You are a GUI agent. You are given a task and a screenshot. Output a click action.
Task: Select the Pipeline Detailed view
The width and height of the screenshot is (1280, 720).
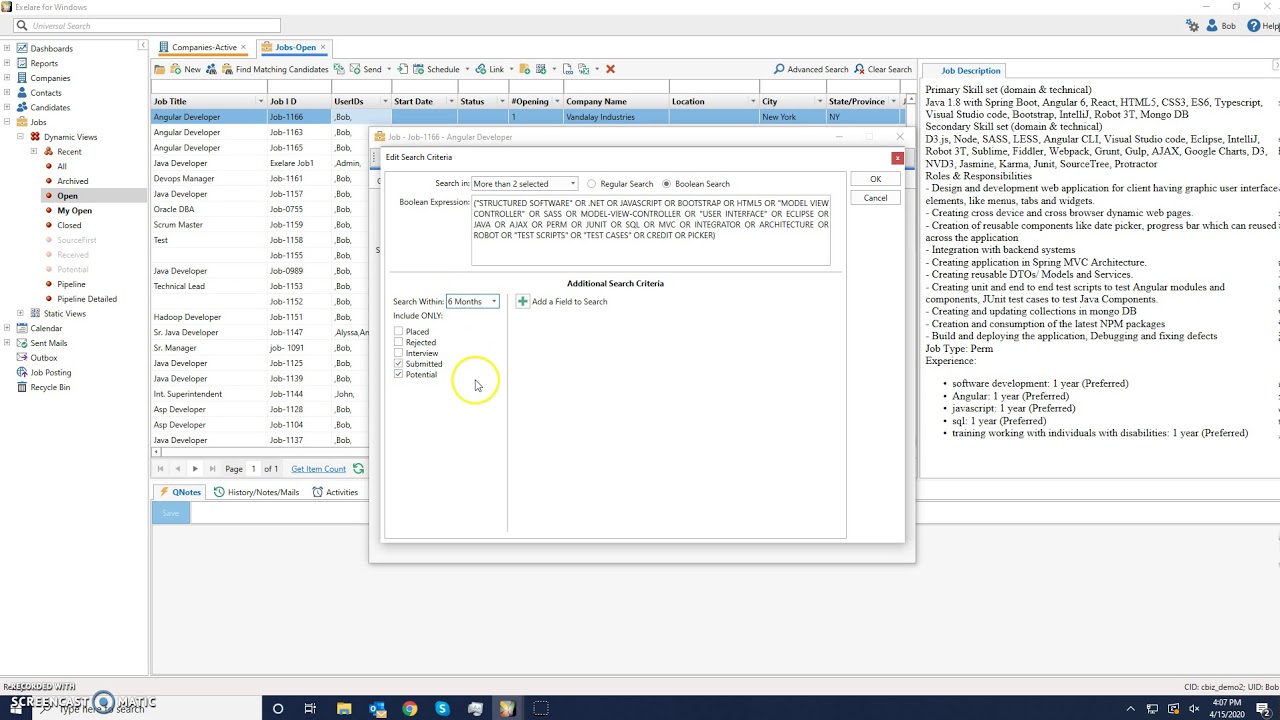coord(87,298)
